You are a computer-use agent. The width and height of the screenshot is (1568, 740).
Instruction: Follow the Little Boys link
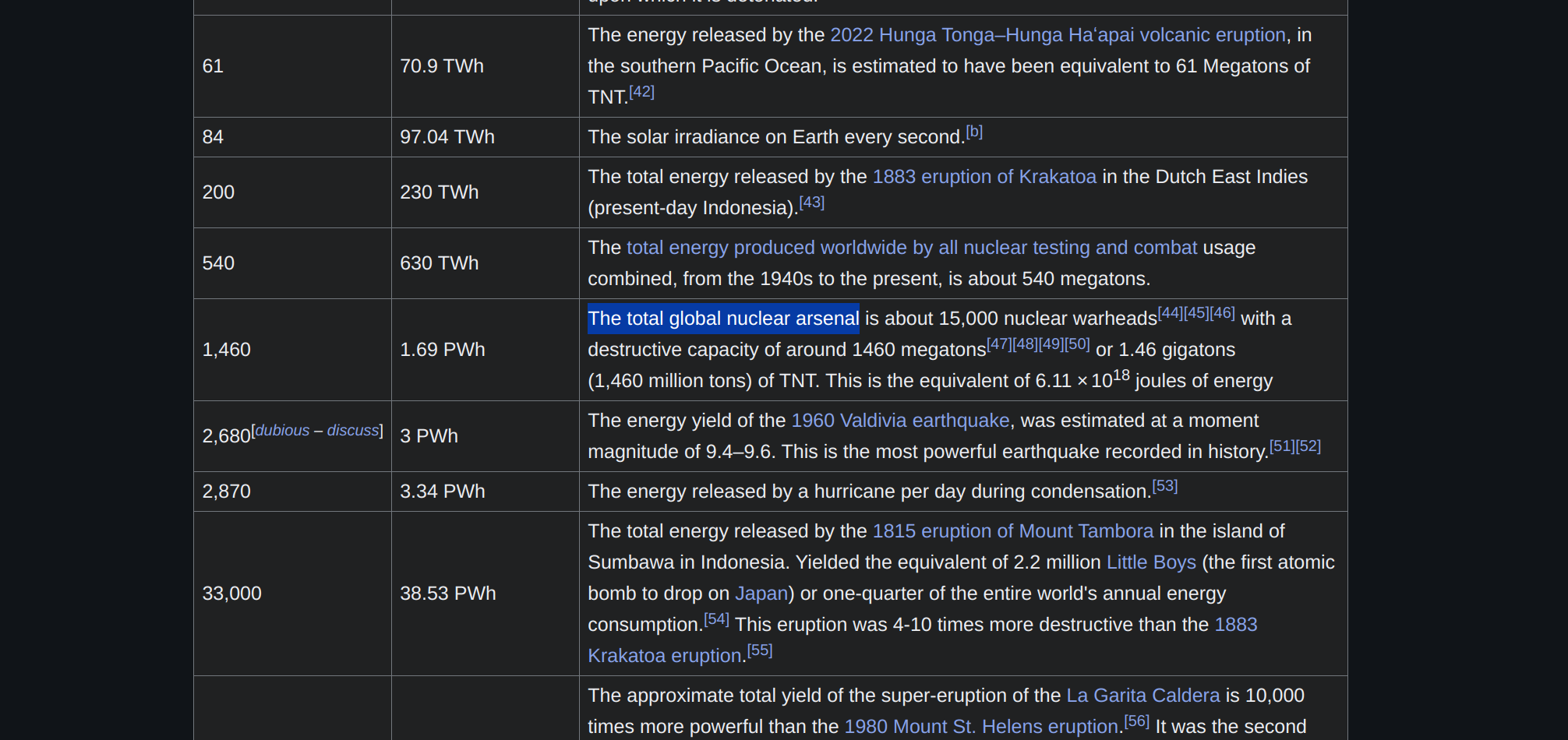click(1150, 562)
